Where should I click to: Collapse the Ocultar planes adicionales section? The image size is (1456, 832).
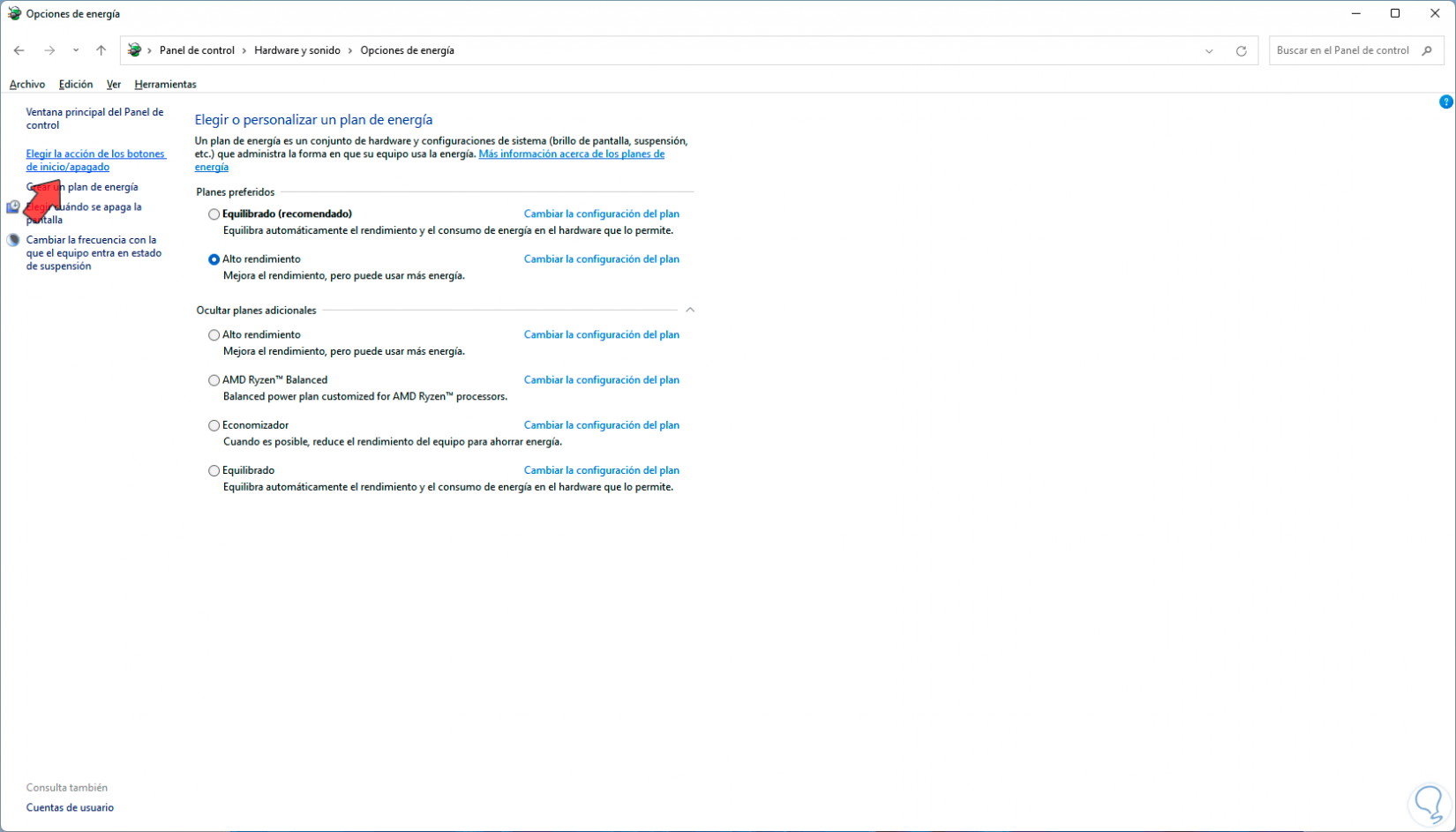point(690,311)
